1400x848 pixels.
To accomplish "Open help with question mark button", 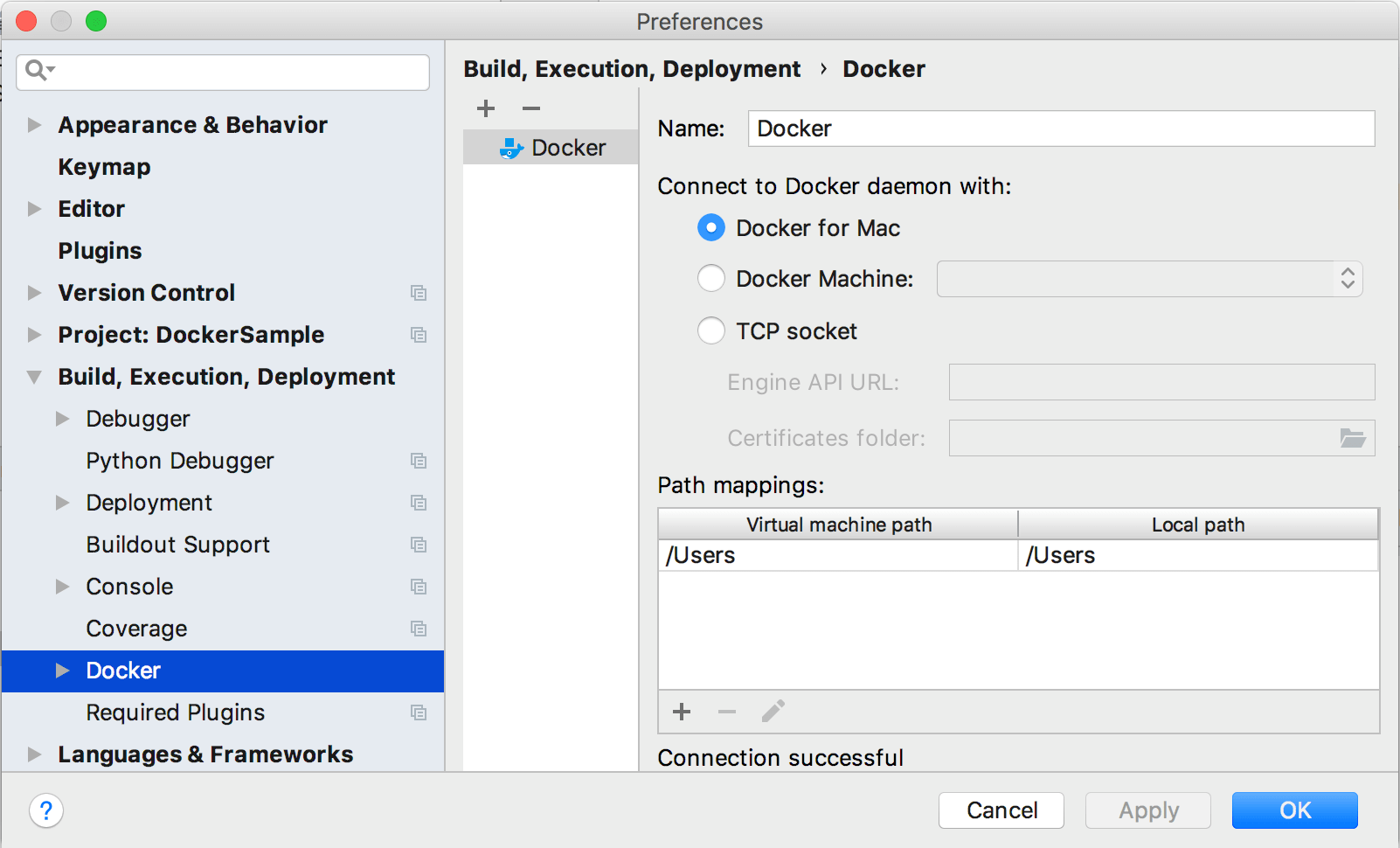I will (x=46, y=810).
